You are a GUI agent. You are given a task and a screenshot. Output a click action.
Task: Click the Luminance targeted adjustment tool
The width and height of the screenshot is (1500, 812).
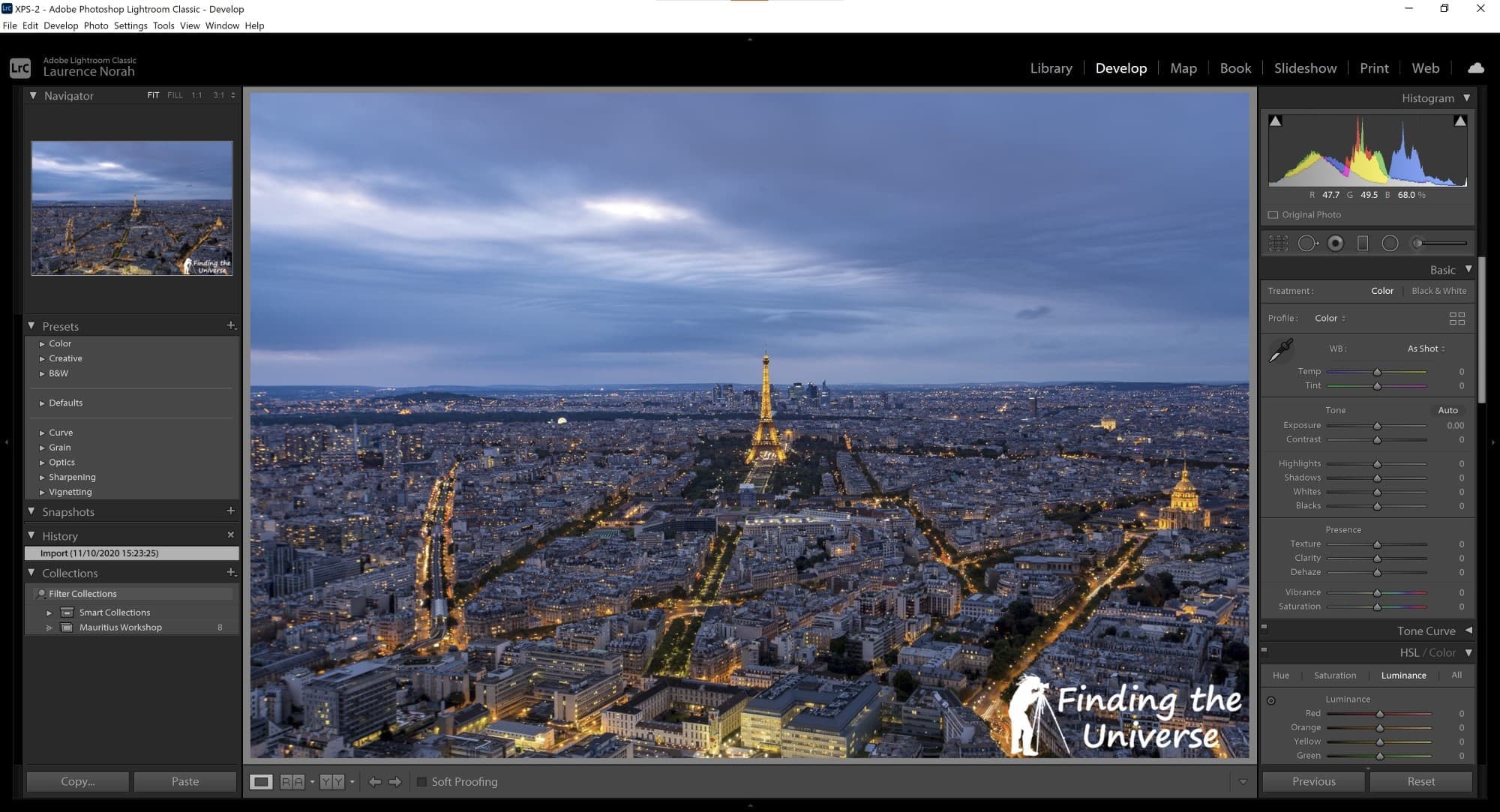tap(1271, 701)
